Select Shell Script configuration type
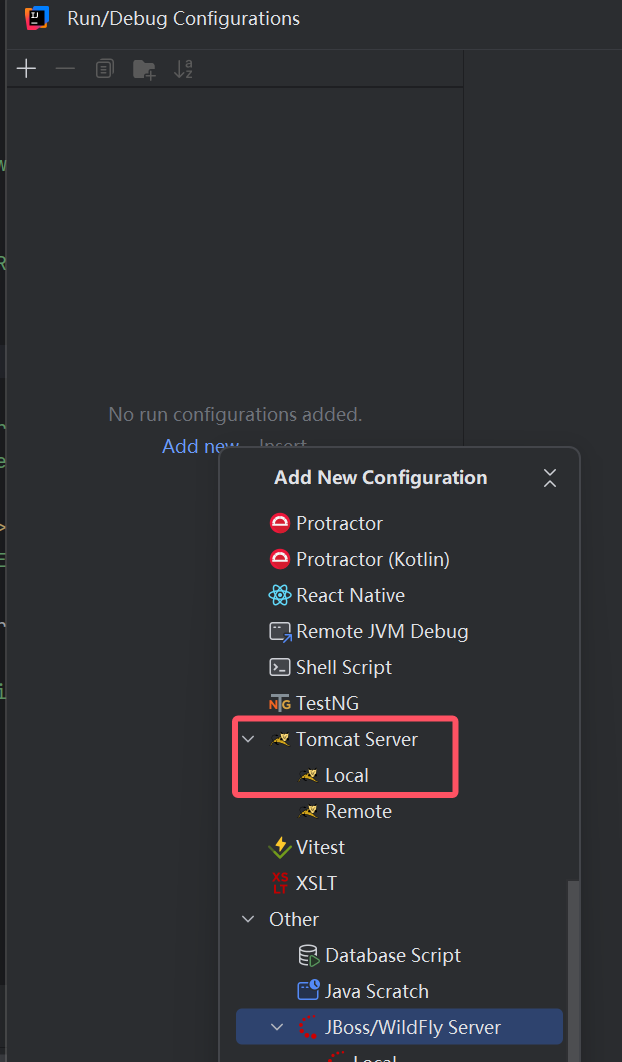This screenshot has height=1062, width=622. (x=343, y=667)
